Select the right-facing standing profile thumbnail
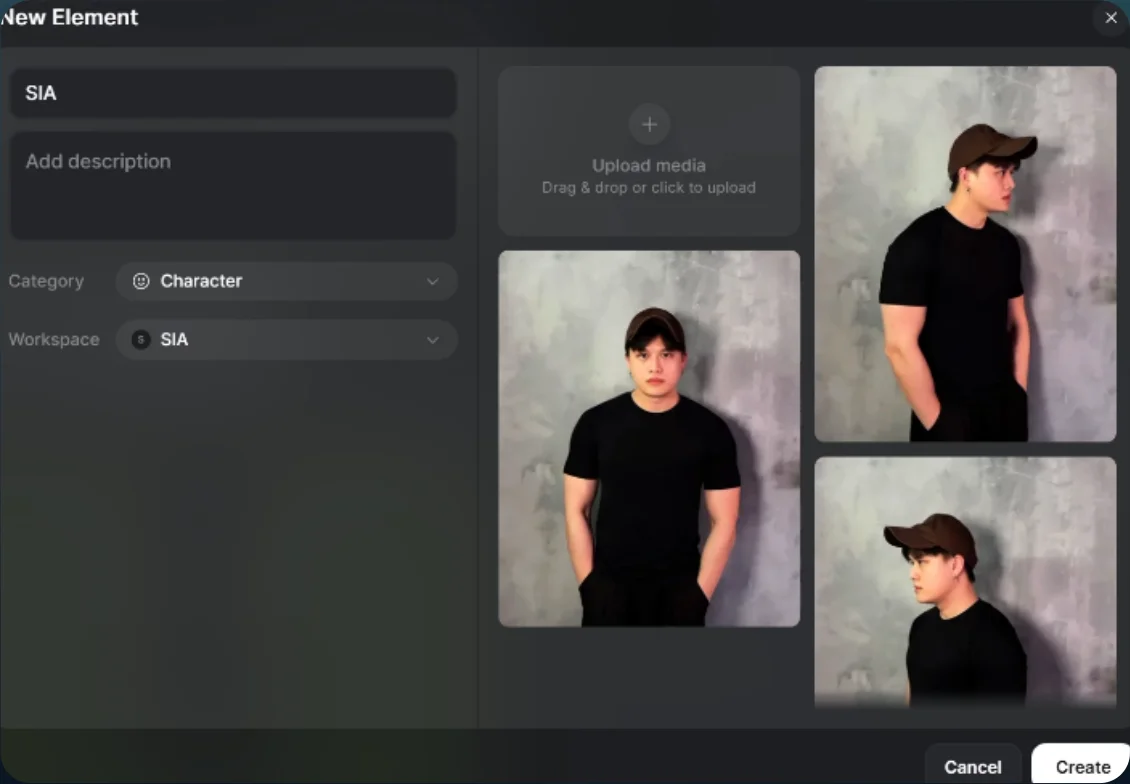 point(965,254)
